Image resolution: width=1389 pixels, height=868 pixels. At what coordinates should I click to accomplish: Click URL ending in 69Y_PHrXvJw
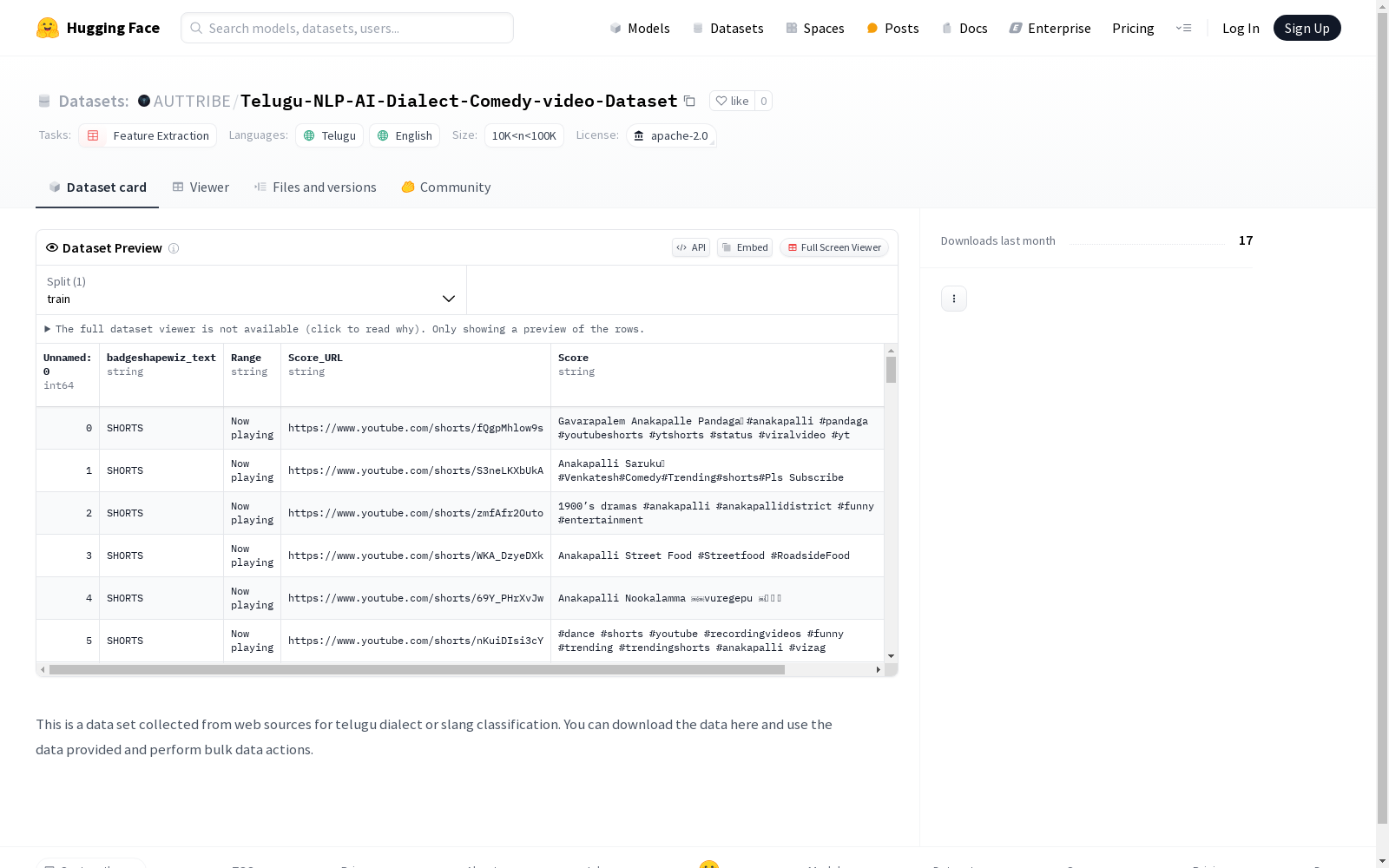(x=416, y=598)
